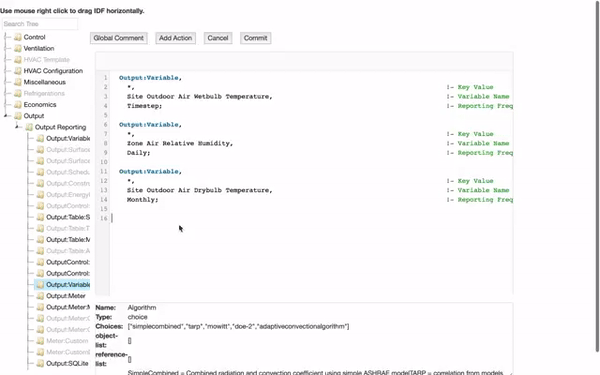Screen dimensions: 600x375
Task: Click 'Site Outdoor Air Wetbulb Temperature,' in editor
Action: tap(199, 96)
